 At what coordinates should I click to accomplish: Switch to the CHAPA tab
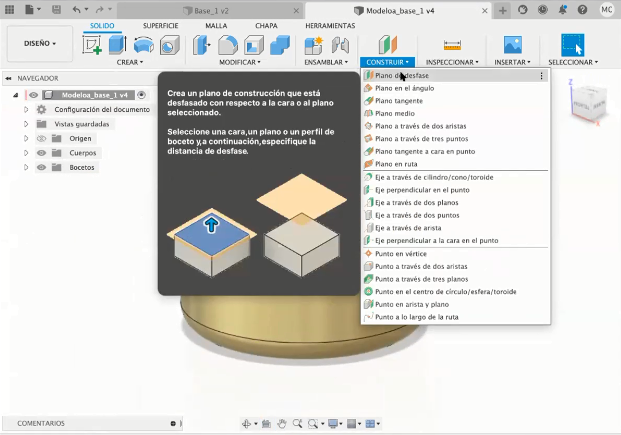pyautogui.click(x=266, y=26)
